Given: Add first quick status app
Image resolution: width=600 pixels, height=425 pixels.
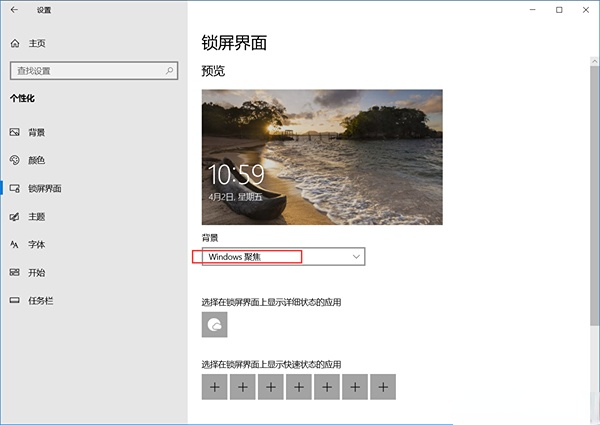Looking at the screenshot, I should [214, 387].
